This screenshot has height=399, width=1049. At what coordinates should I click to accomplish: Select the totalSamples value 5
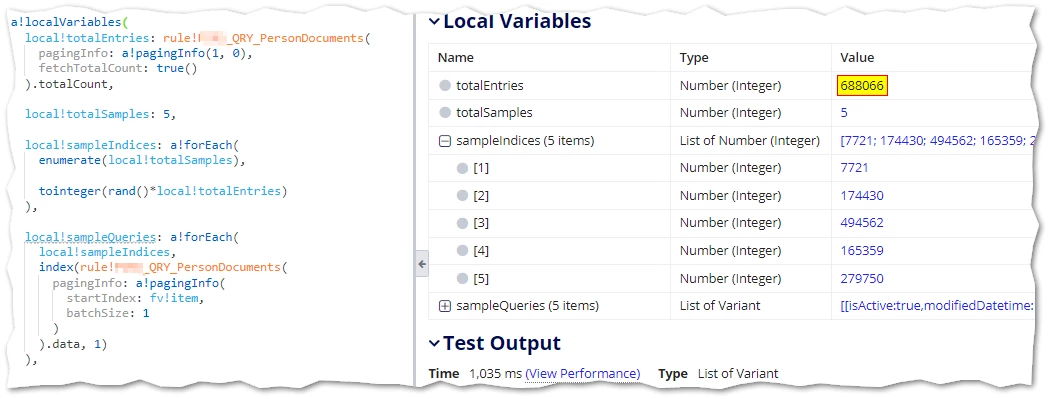click(844, 113)
